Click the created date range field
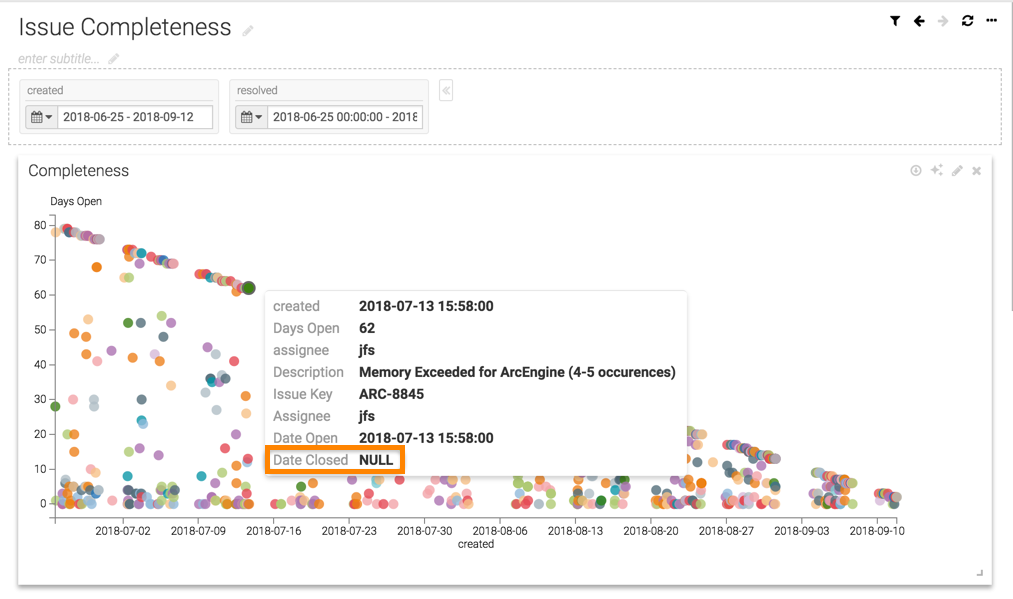Image resolution: width=1013 pixels, height=599 pixels. [135, 117]
